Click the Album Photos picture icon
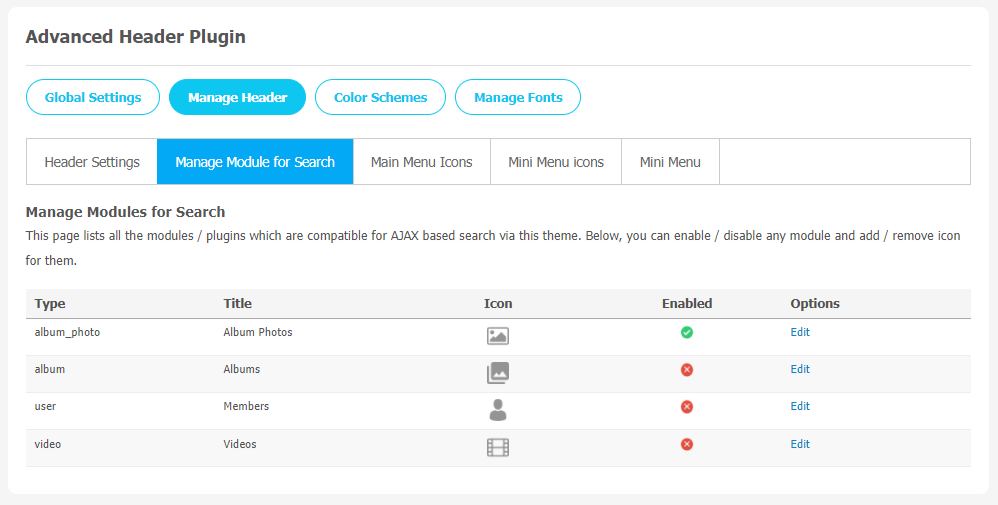Image resolution: width=998 pixels, height=505 pixels. pos(498,336)
